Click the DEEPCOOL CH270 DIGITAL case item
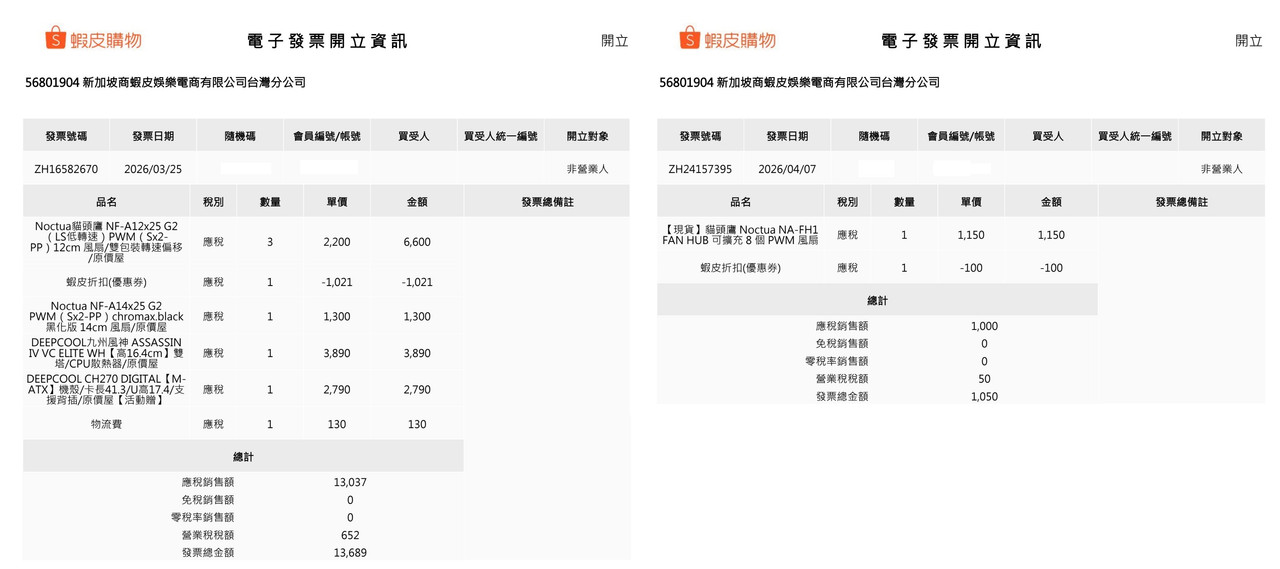 [107, 390]
